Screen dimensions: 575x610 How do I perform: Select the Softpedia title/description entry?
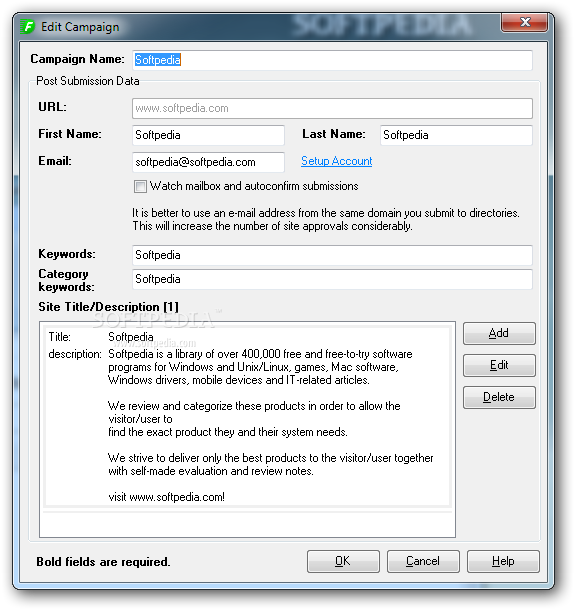247,417
